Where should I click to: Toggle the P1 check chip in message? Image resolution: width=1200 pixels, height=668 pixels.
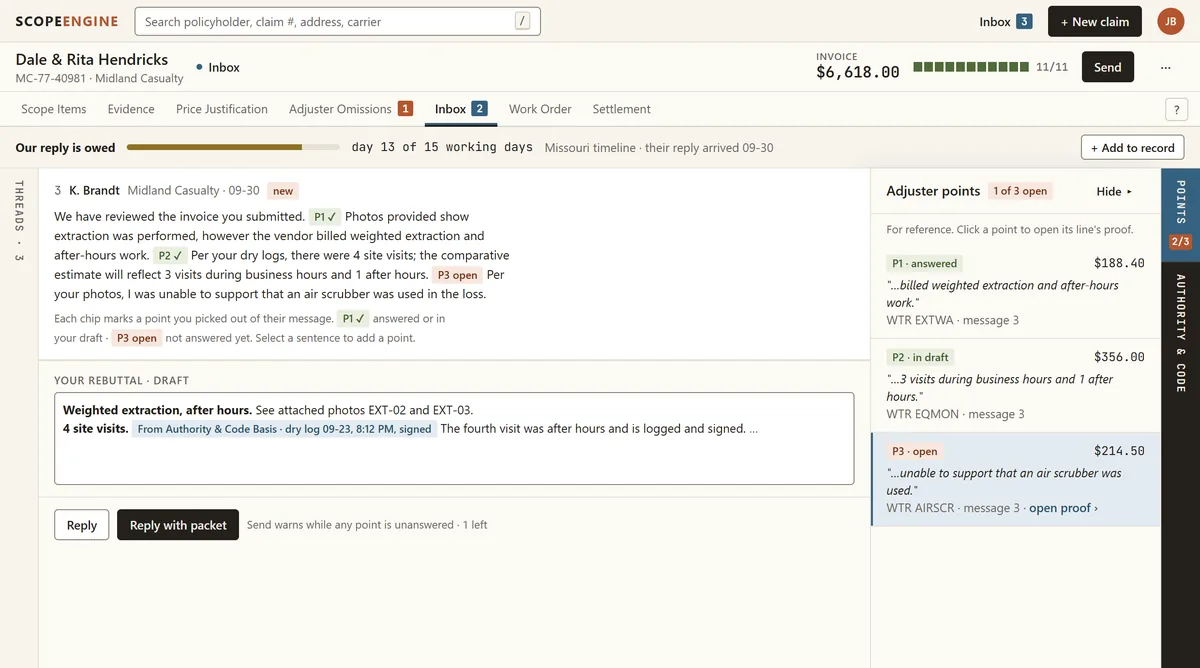(x=325, y=216)
